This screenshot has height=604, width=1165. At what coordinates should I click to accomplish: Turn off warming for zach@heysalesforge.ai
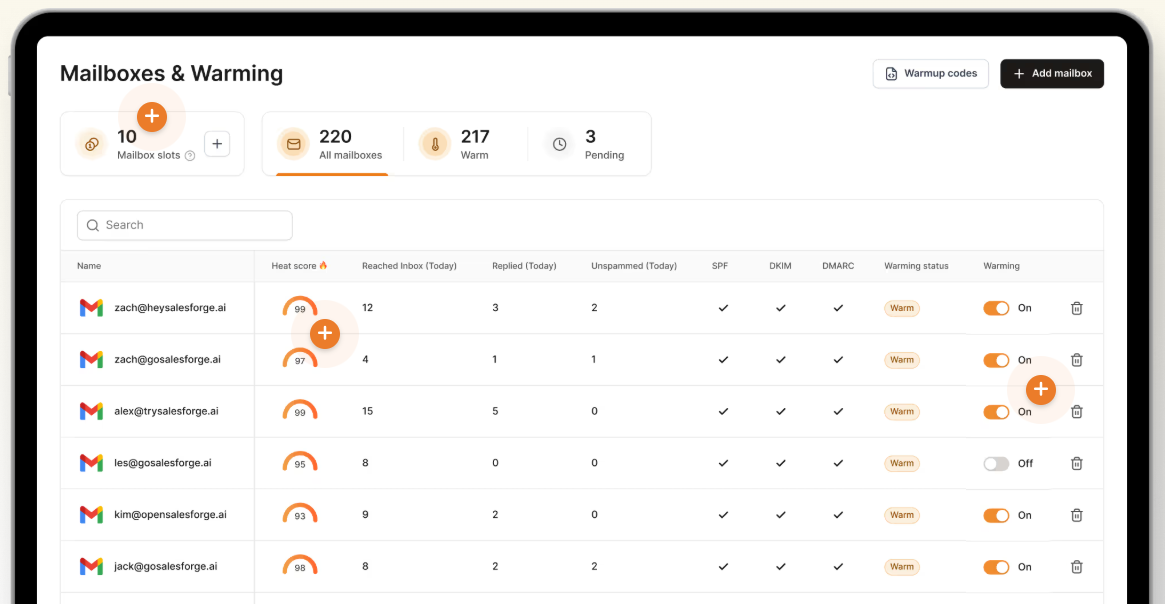(x=996, y=308)
